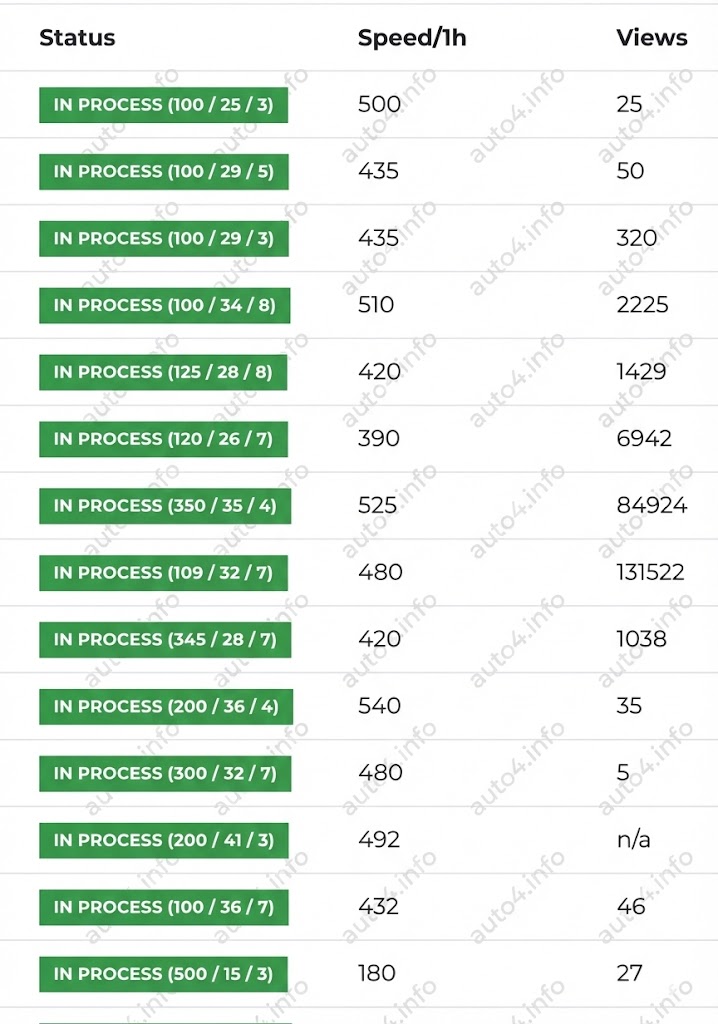This screenshot has height=1024, width=718.
Task: Click the Views column header
Action: (x=651, y=38)
